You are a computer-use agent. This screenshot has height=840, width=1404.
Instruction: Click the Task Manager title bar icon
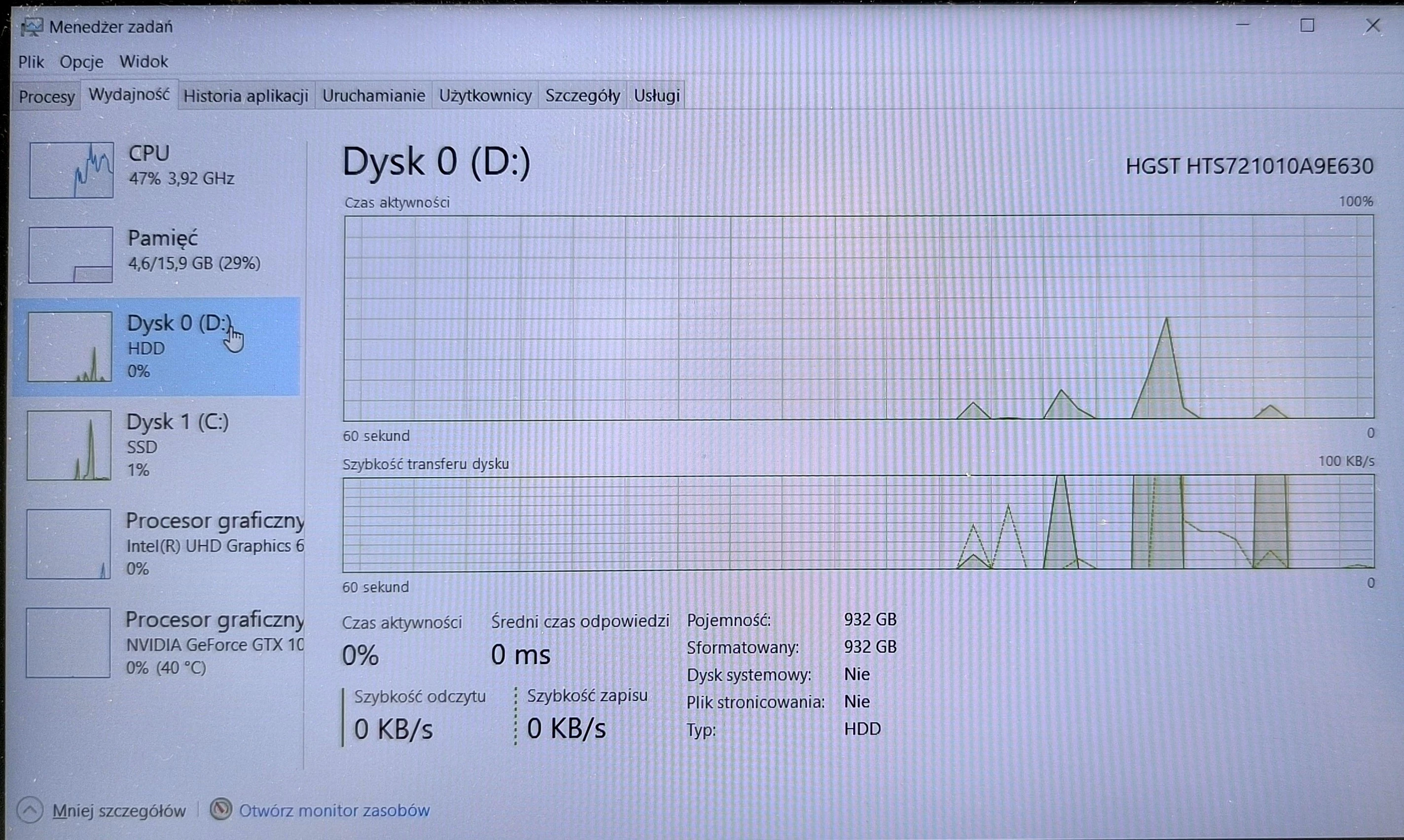tap(32, 27)
